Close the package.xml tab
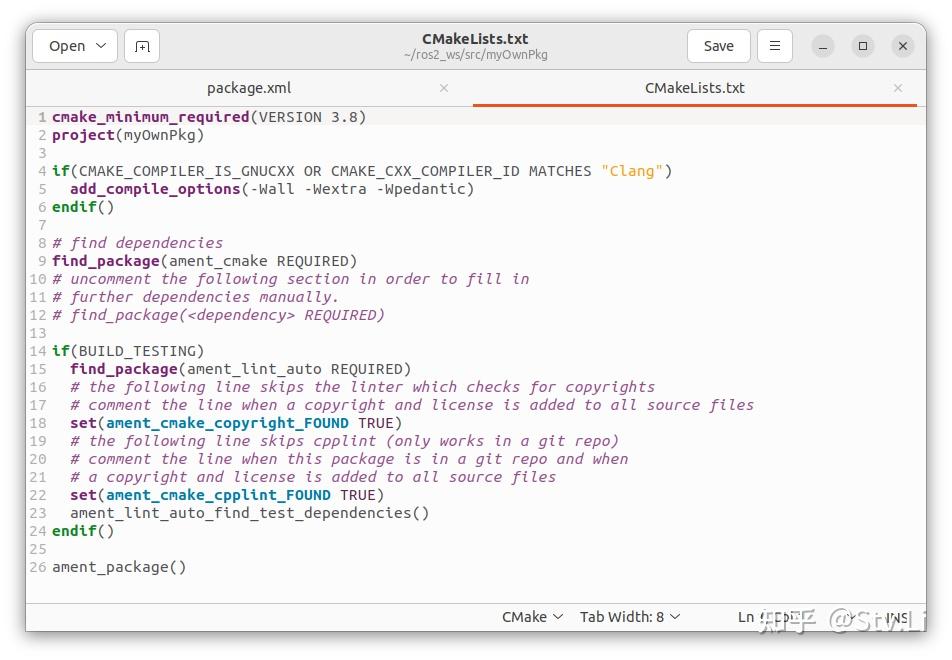Image resolution: width=952 pixels, height=660 pixels. [444, 88]
